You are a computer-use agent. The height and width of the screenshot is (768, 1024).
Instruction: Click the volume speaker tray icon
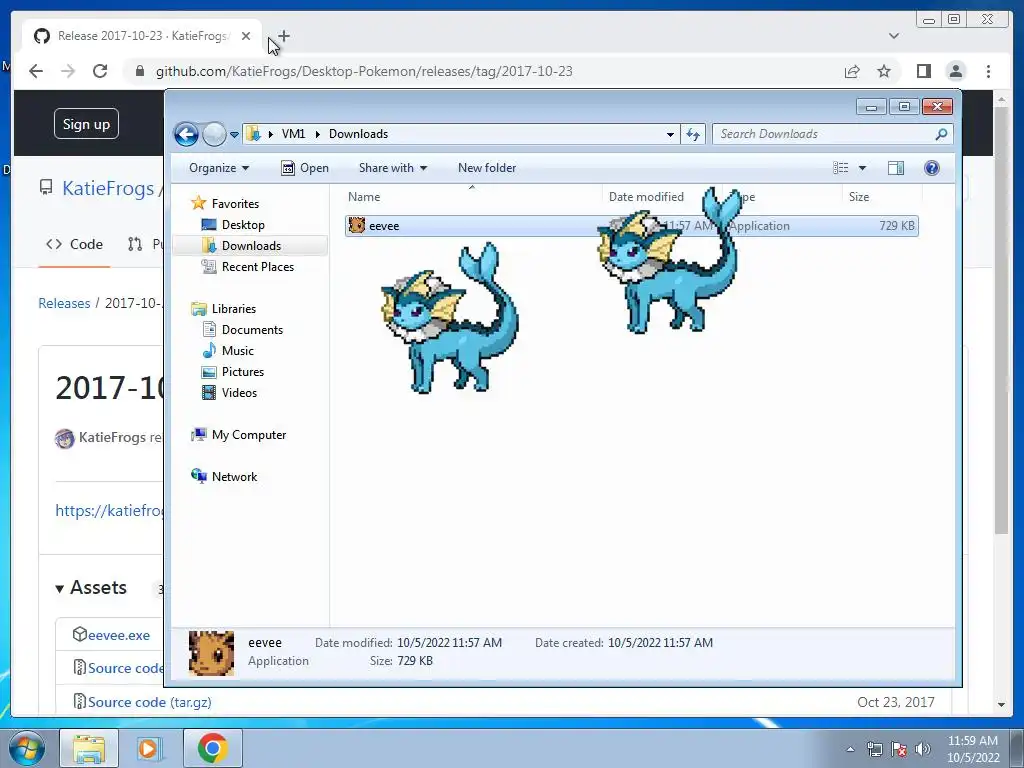coord(923,749)
